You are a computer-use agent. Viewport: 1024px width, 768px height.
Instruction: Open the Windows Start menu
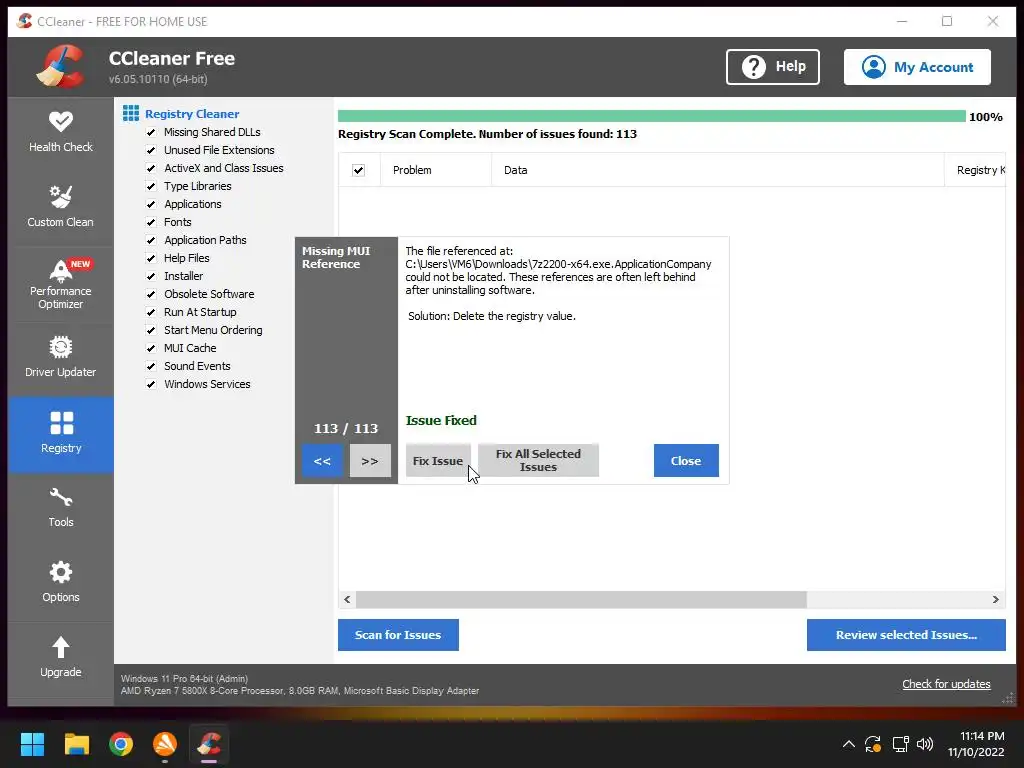point(32,744)
